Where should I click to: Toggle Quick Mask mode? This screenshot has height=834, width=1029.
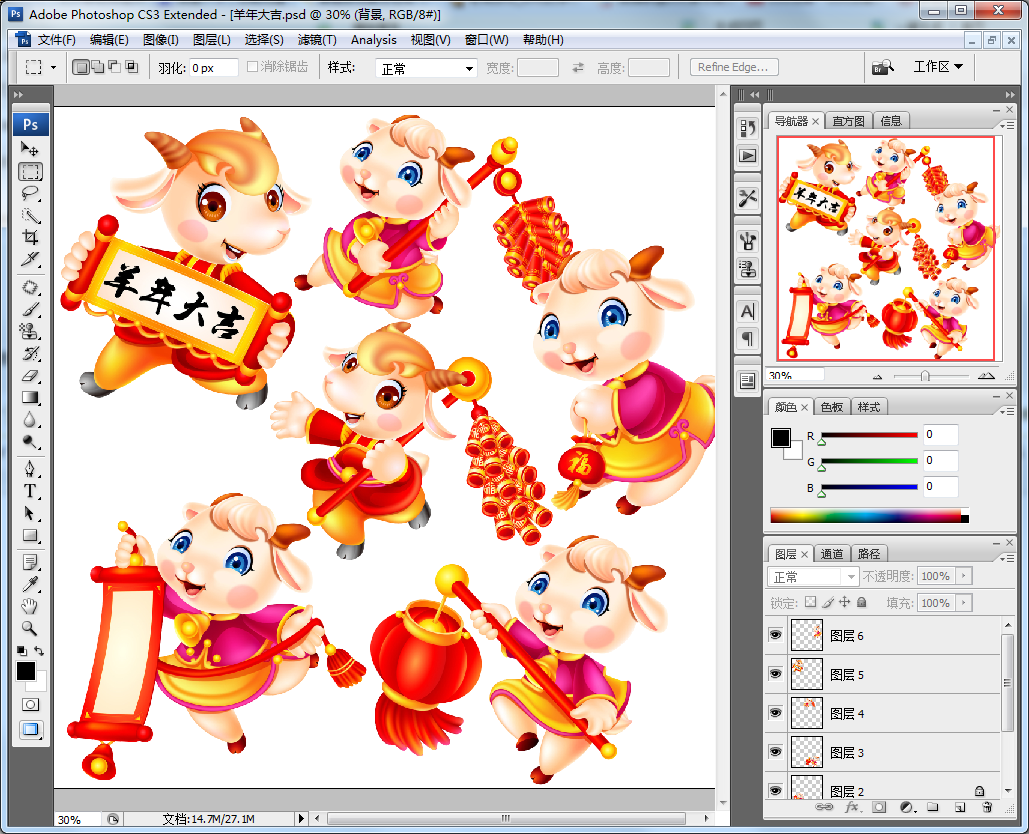[x=30, y=705]
